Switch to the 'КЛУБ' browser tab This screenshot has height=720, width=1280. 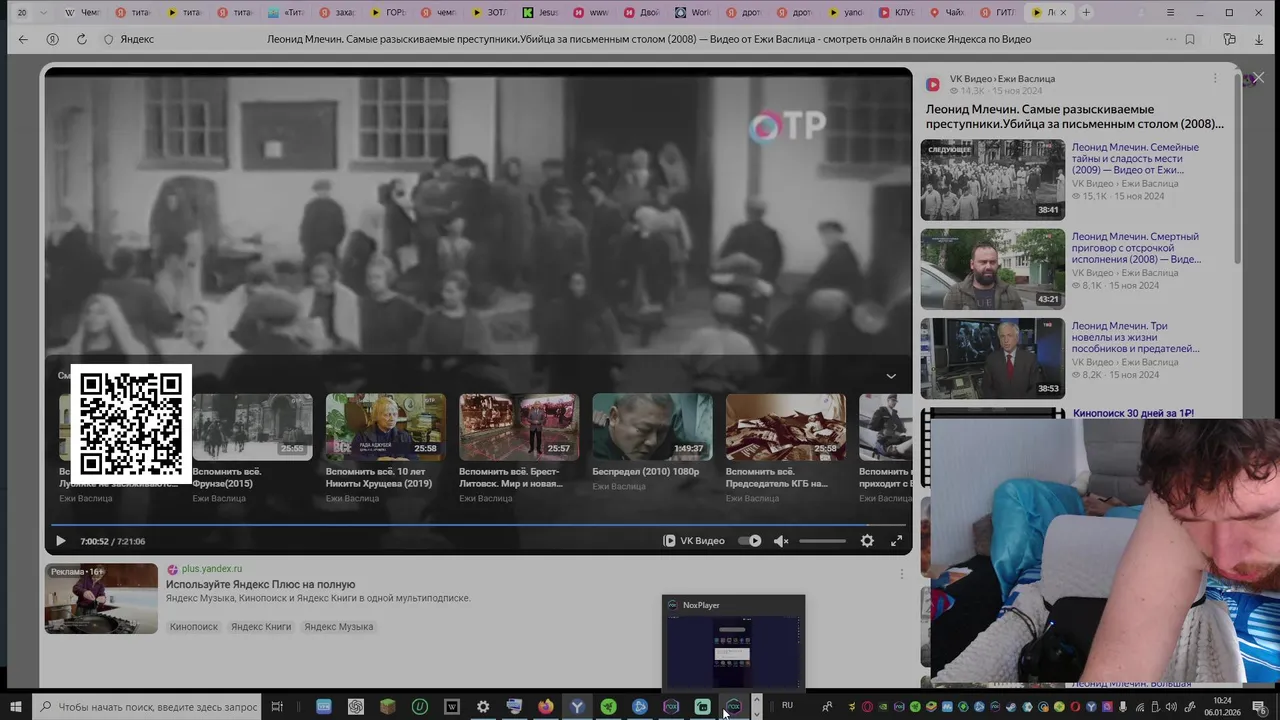point(899,13)
